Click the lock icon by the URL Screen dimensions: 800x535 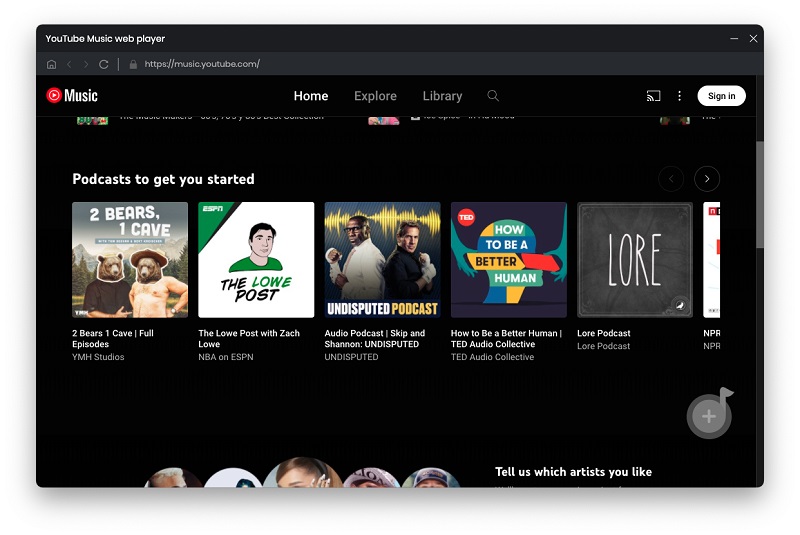133,64
